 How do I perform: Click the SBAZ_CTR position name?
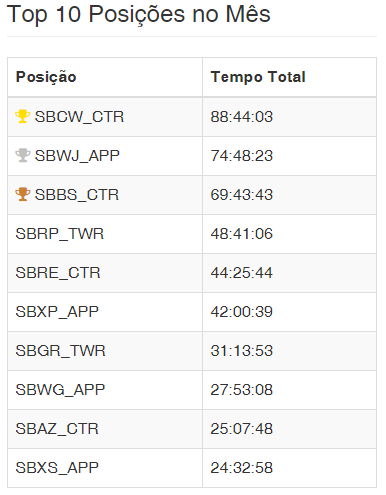[57, 429]
